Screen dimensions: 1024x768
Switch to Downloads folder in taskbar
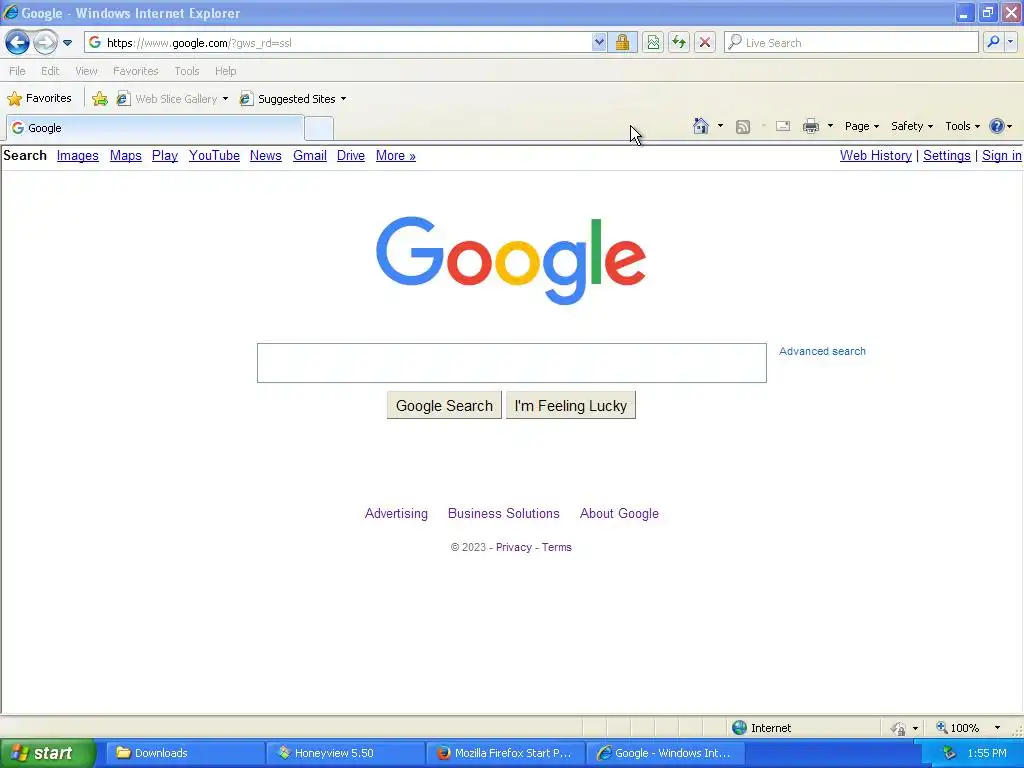pyautogui.click(x=185, y=753)
